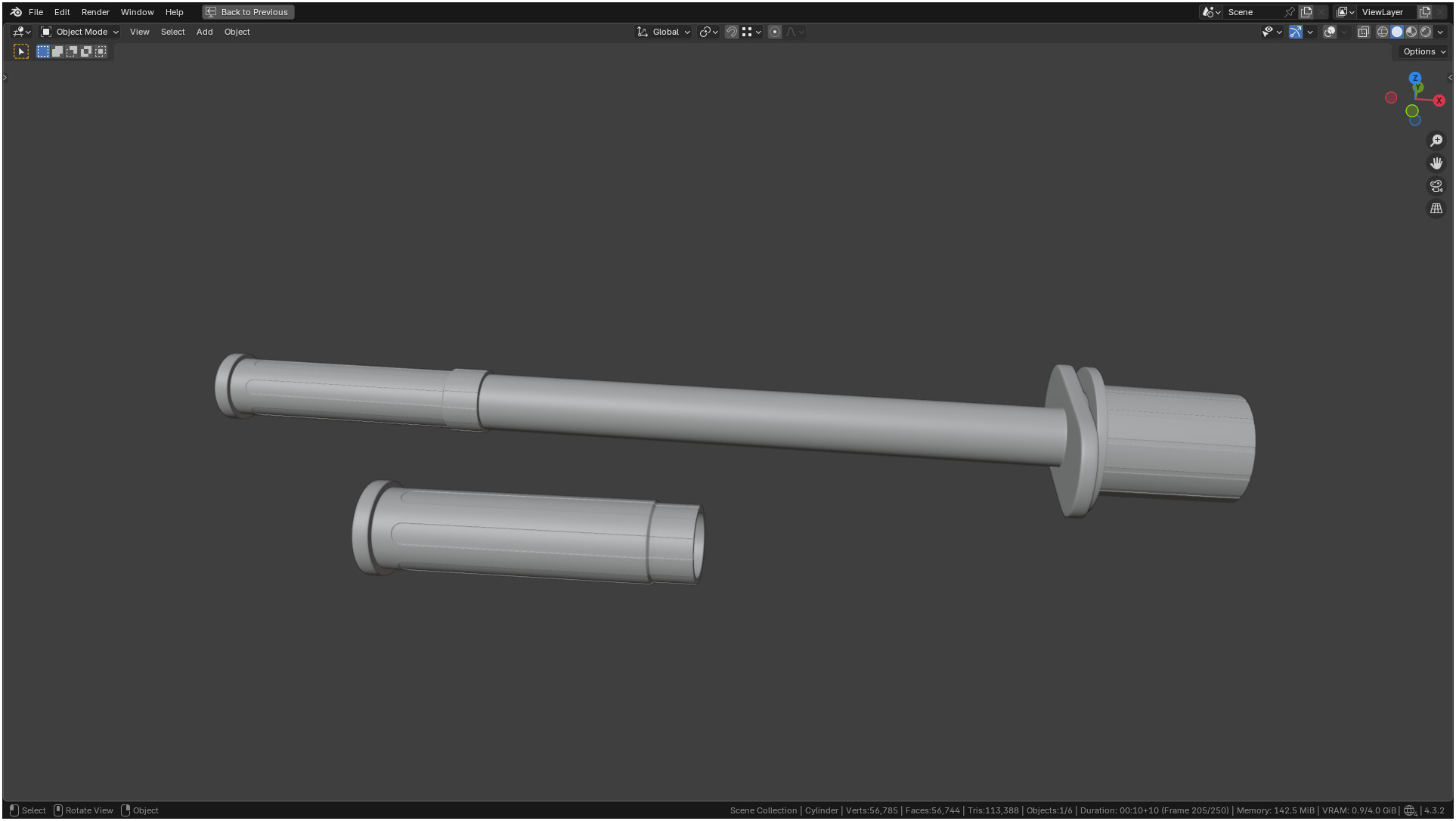Open the snapping options dropdown
The height and width of the screenshot is (821, 1456).
(x=751, y=32)
